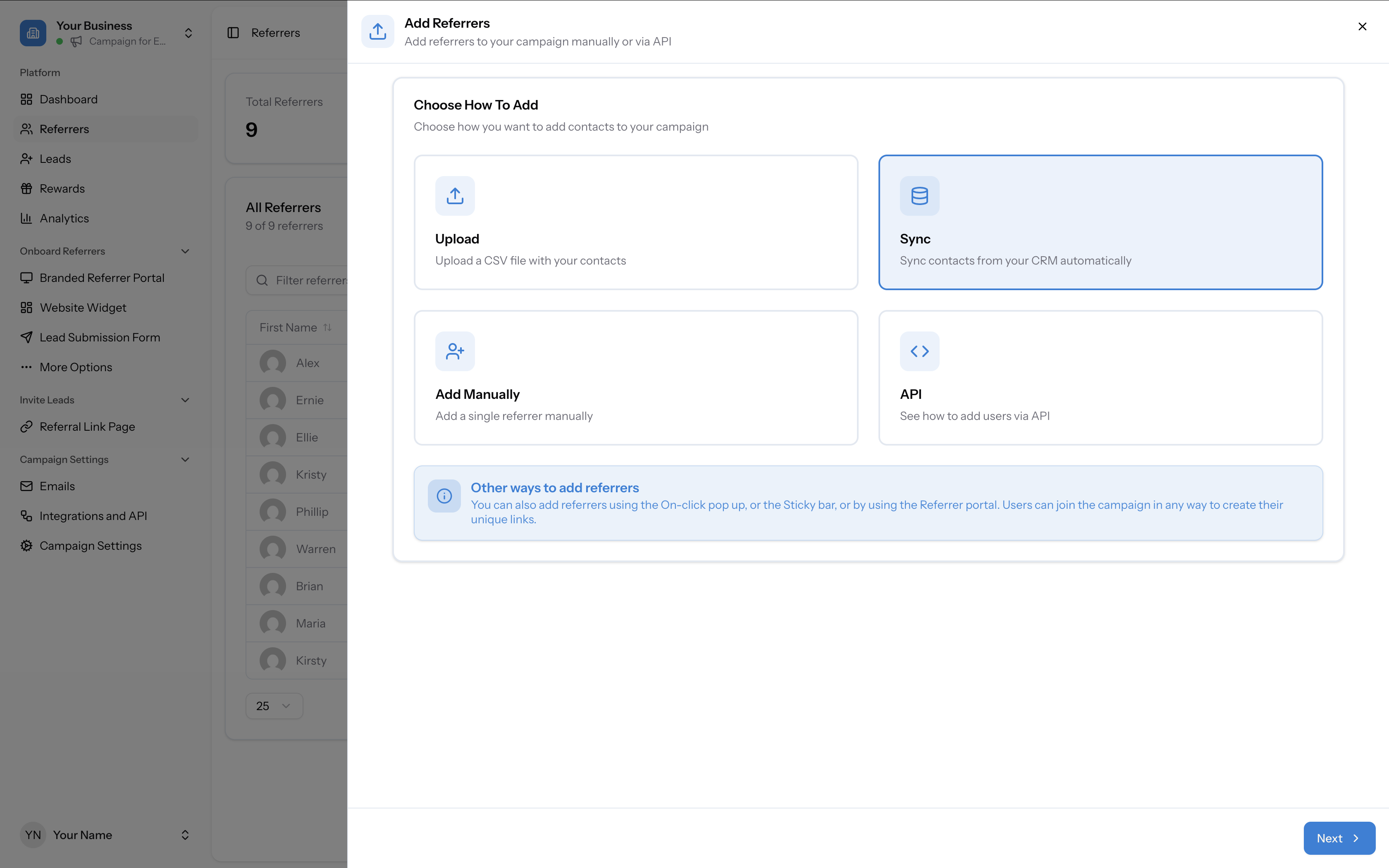Select Leads in the sidebar menu
The image size is (1389, 868).
coord(55,158)
